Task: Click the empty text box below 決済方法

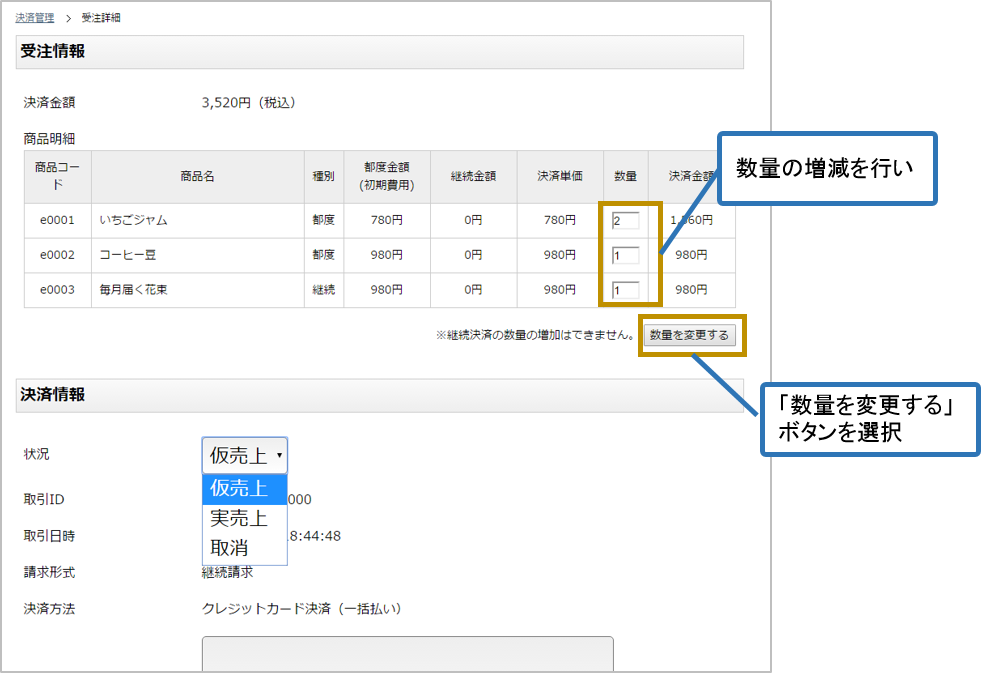Action: (x=407, y=654)
